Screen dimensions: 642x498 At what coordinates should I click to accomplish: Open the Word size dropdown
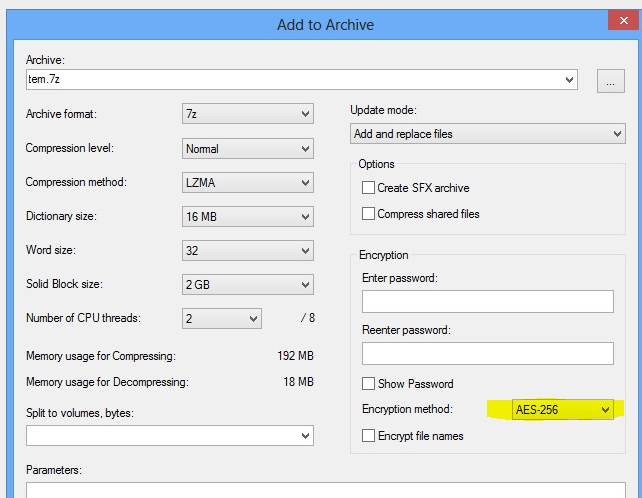(248, 251)
